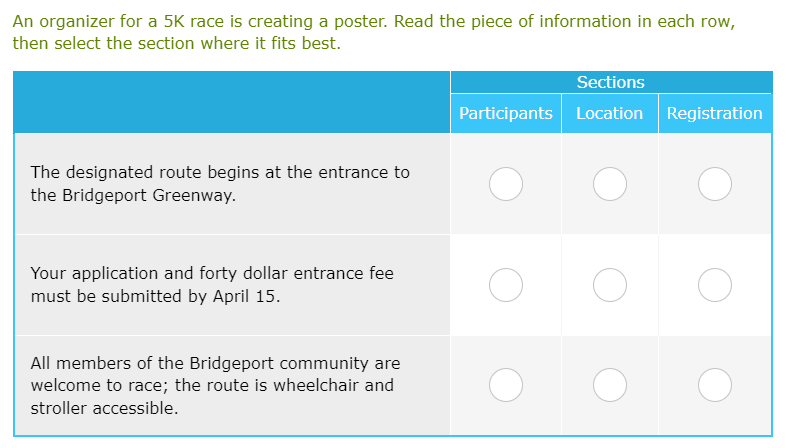Select Location for the designated route statement
792x448 pixels.
(610, 184)
